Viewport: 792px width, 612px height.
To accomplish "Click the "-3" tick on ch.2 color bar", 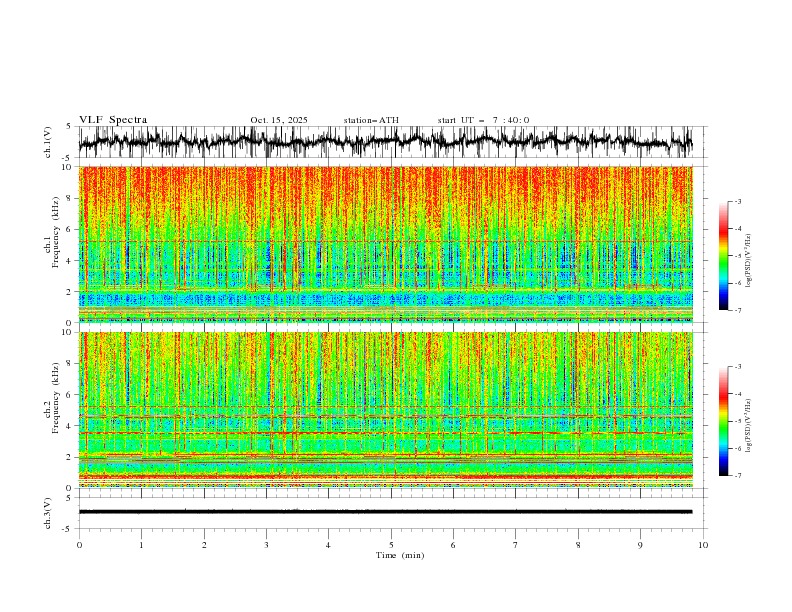I will (x=738, y=367).
